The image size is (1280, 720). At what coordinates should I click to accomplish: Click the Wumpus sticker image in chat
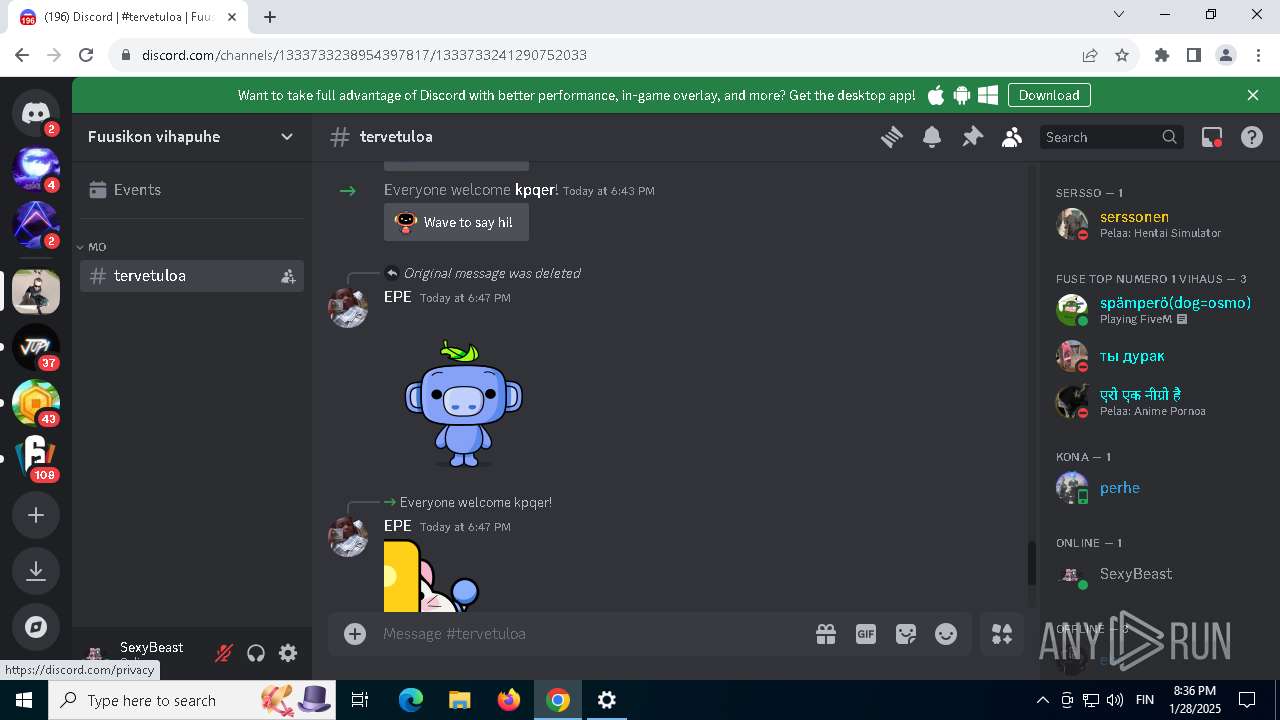tap(464, 404)
